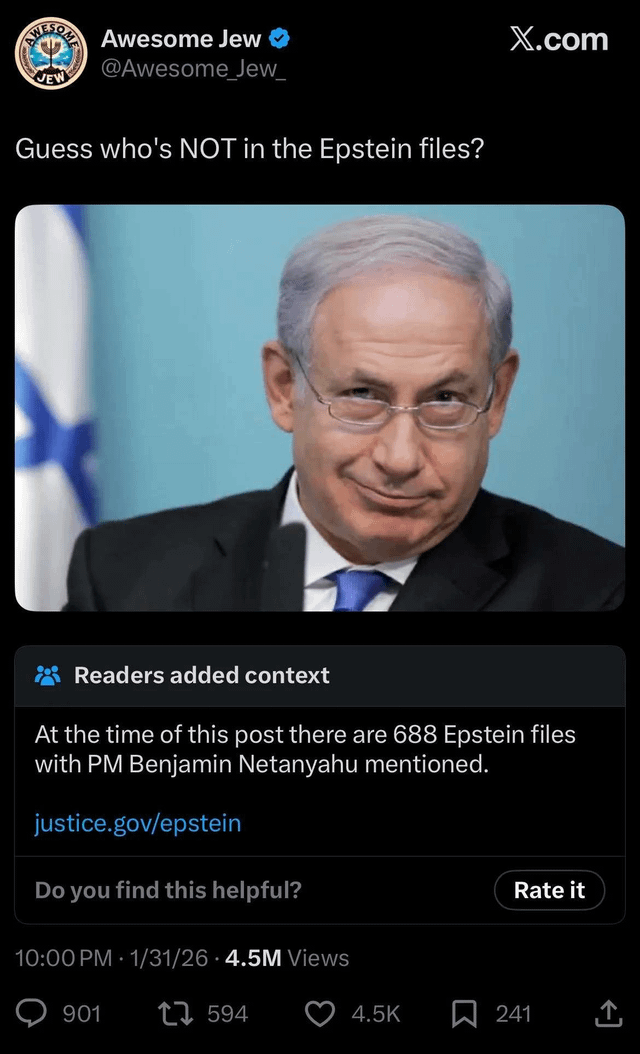Open the @Awesome_Jew_ handle
Screen dimensions: 640x1054
[x=194, y=69]
